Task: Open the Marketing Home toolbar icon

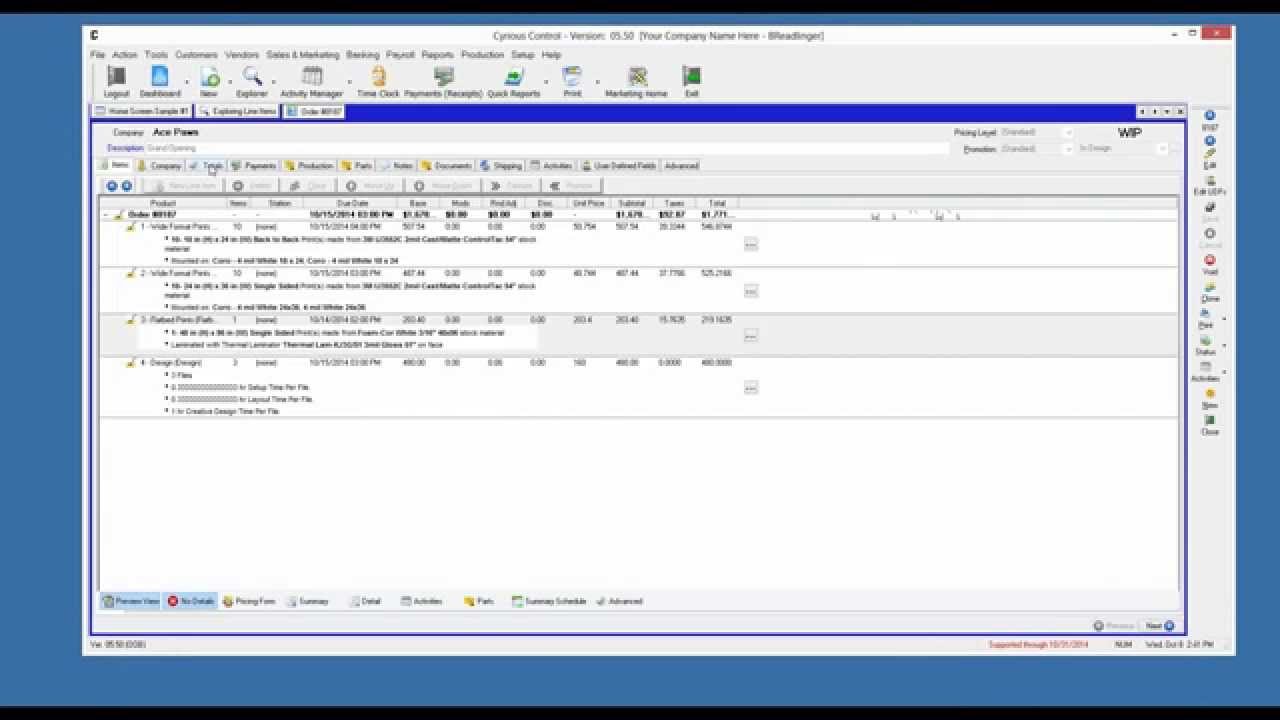Action: point(636,81)
